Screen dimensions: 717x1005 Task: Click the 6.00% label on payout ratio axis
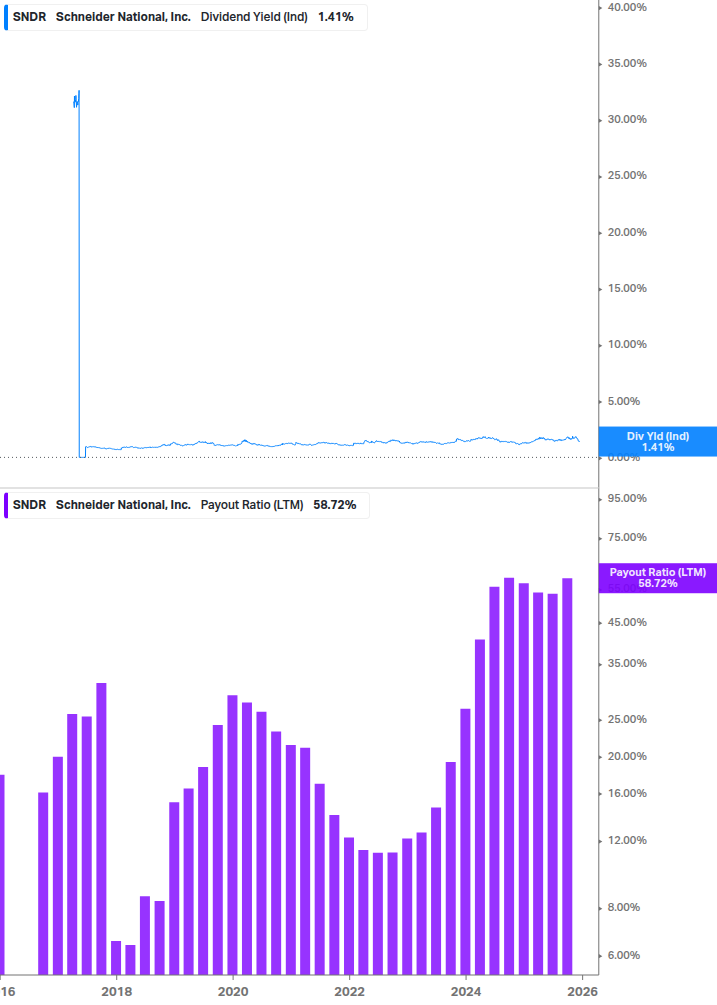click(x=626, y=955)
